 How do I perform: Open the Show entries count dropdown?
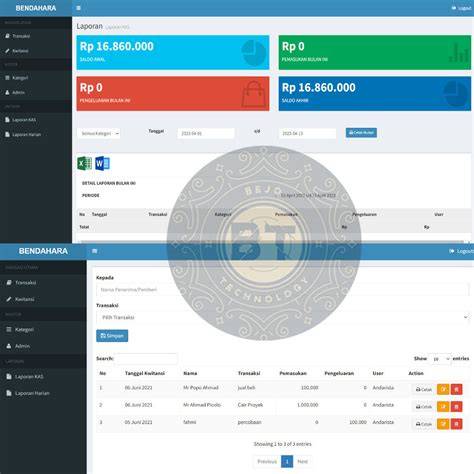(x=440, y=359)
